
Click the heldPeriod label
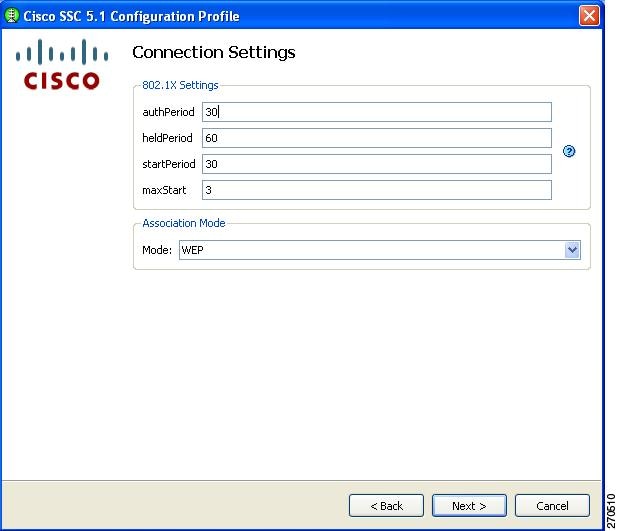point(167,138)
